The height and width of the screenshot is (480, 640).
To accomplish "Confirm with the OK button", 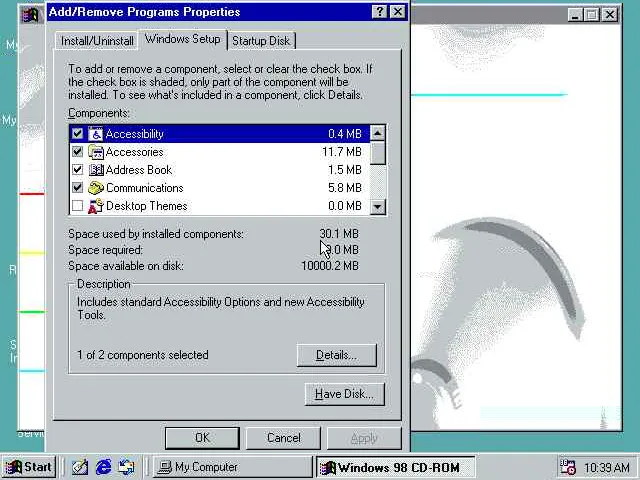I will coord(202,438).
